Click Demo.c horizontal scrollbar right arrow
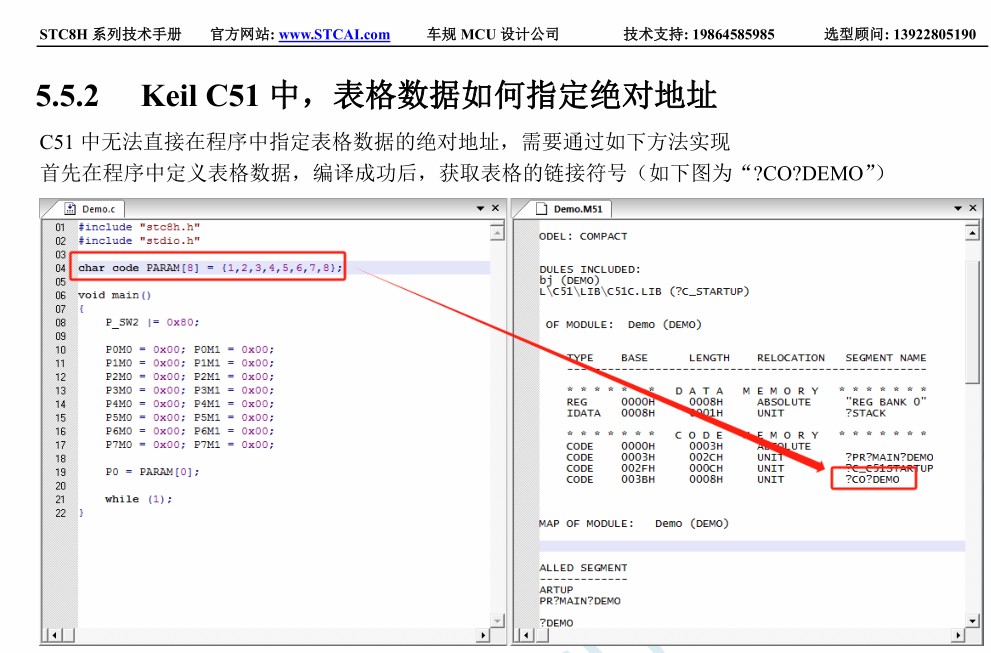The width and height of the screenshot is (991, 653). point(483,635)
